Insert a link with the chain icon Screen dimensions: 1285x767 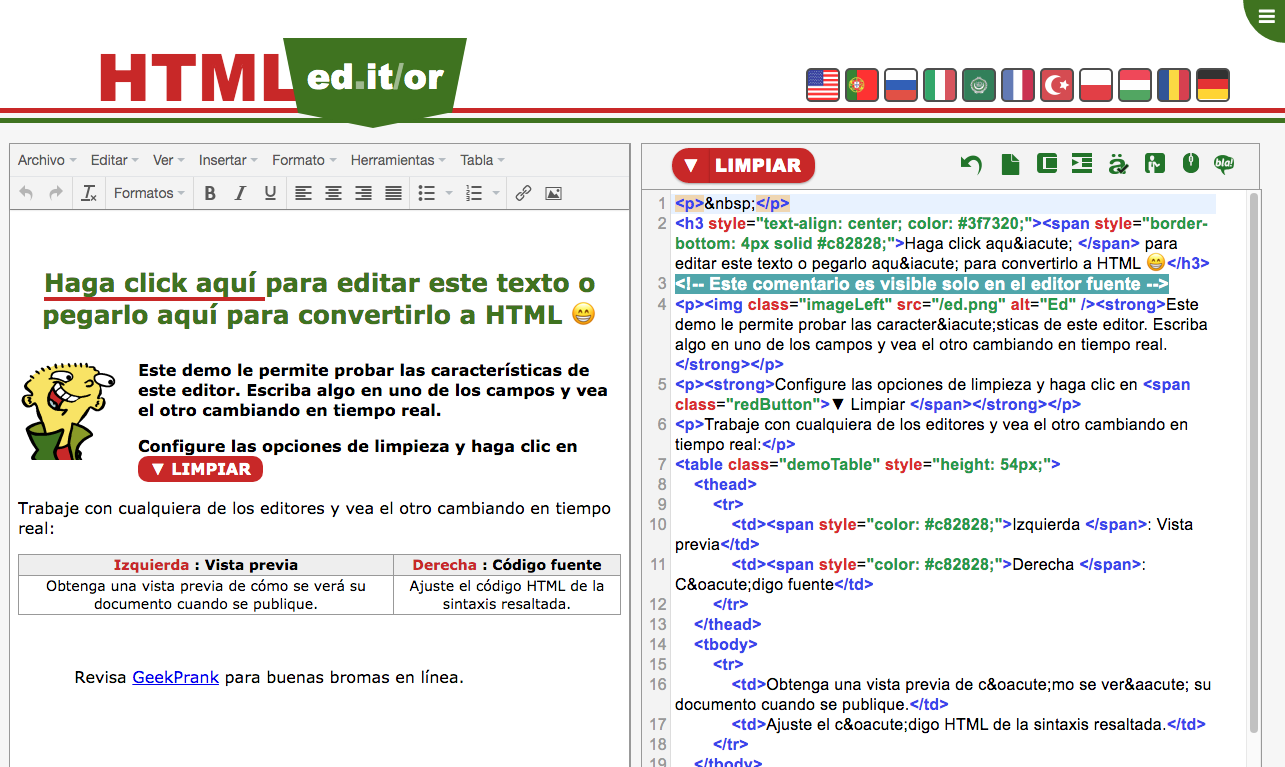(x=523, y=193)
